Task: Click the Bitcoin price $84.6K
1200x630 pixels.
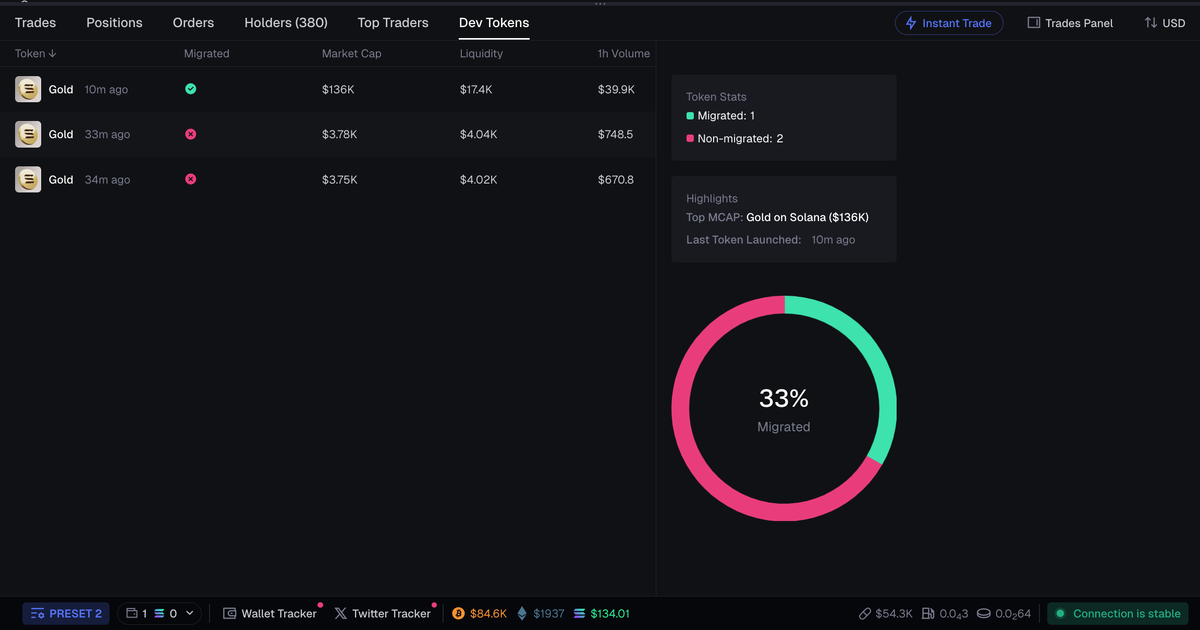Action: tap(480, 613)
